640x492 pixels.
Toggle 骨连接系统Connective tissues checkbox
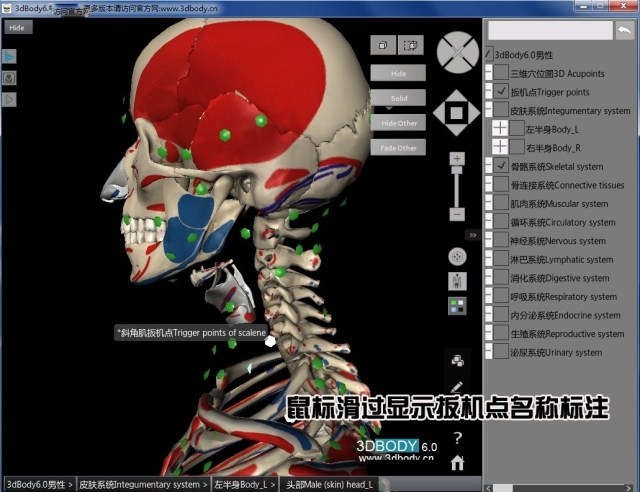pos(501,185)
